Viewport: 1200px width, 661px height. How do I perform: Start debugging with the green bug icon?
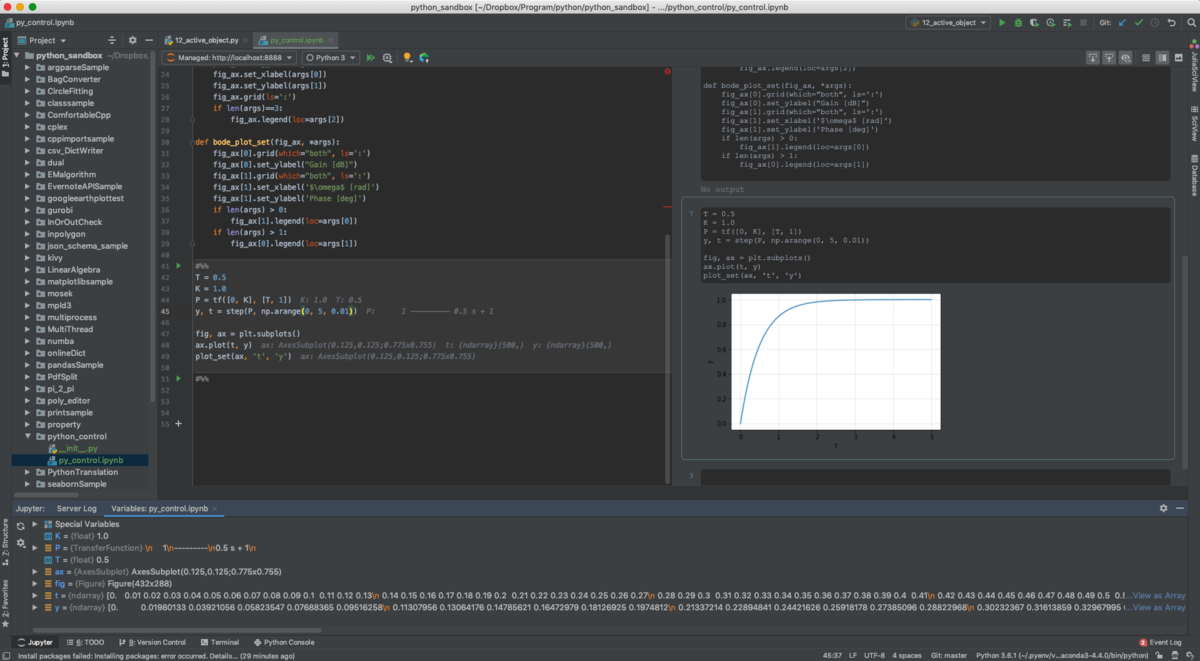pyautogui.click(x=1018, y=22)
